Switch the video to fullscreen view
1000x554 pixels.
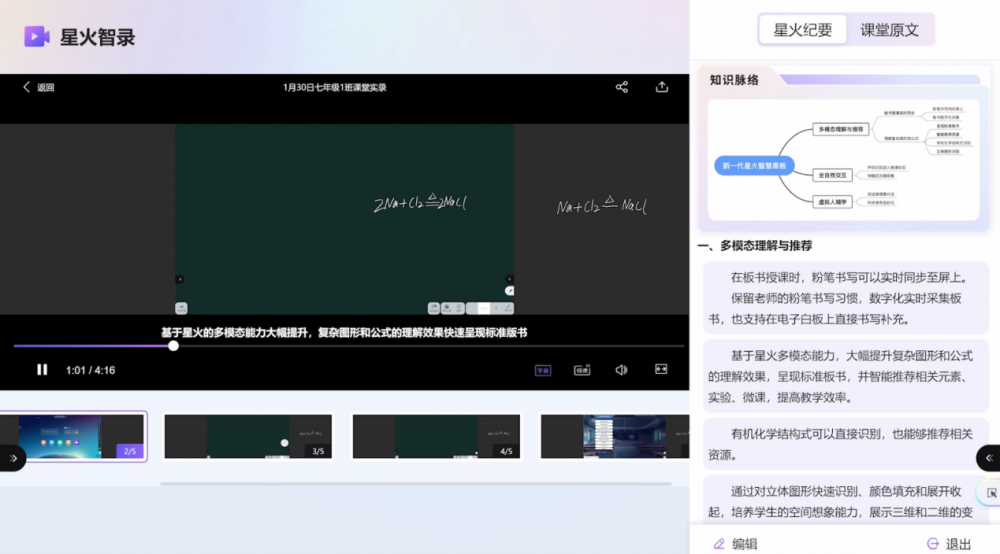point(661,370)
